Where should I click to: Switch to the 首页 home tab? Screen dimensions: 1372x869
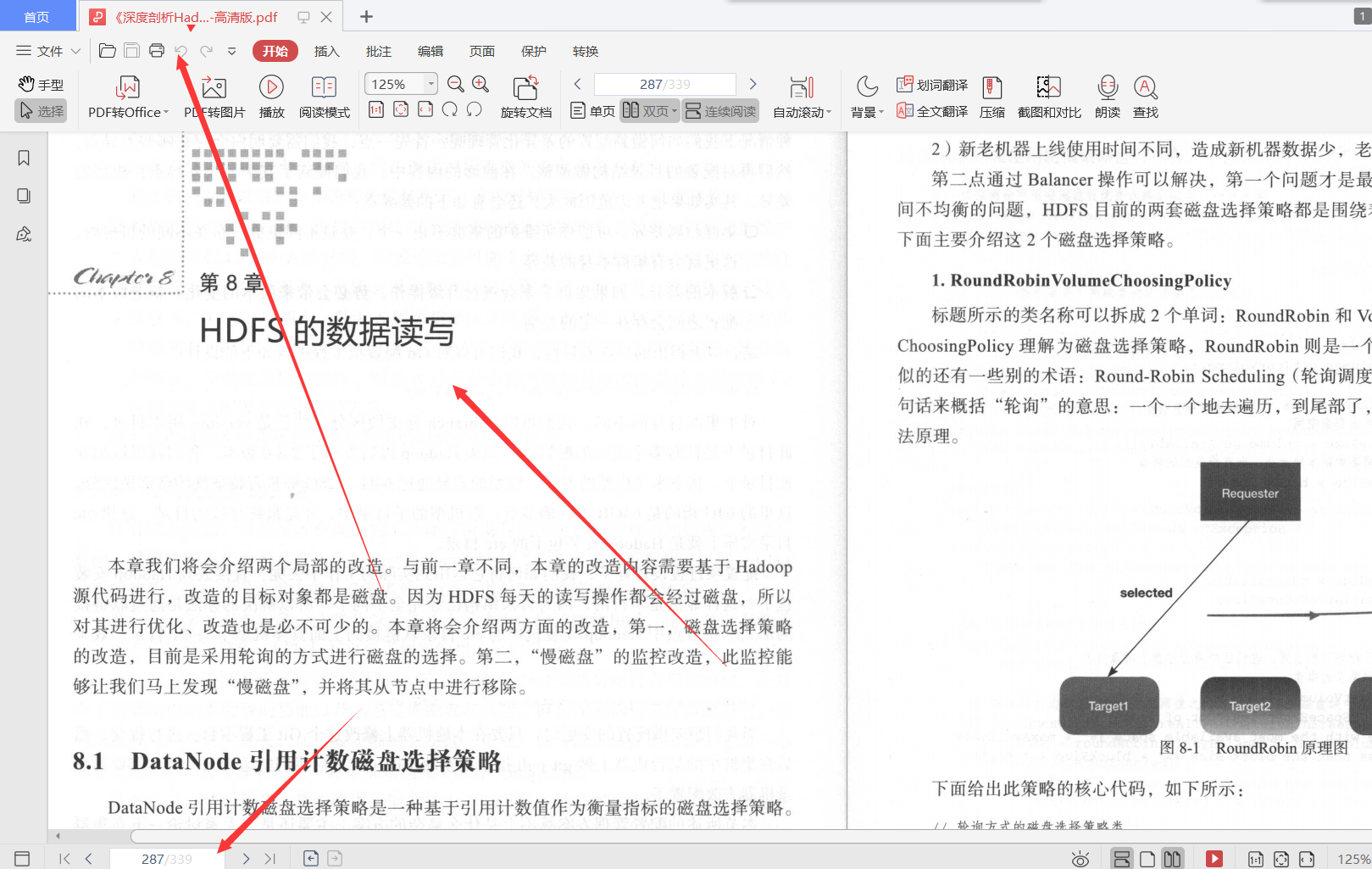tap(36, 16)
